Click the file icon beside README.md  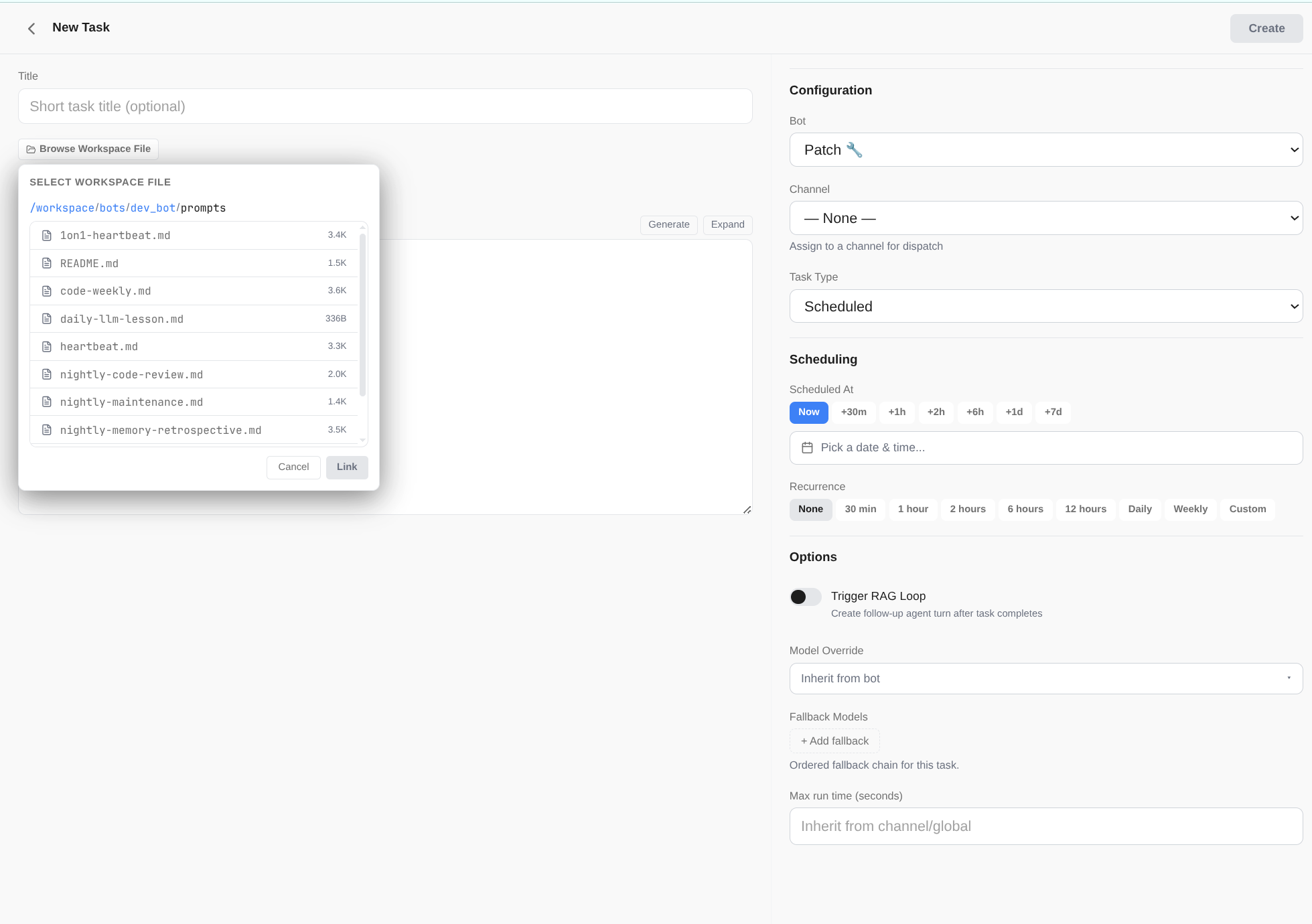[x=47, y=262]
